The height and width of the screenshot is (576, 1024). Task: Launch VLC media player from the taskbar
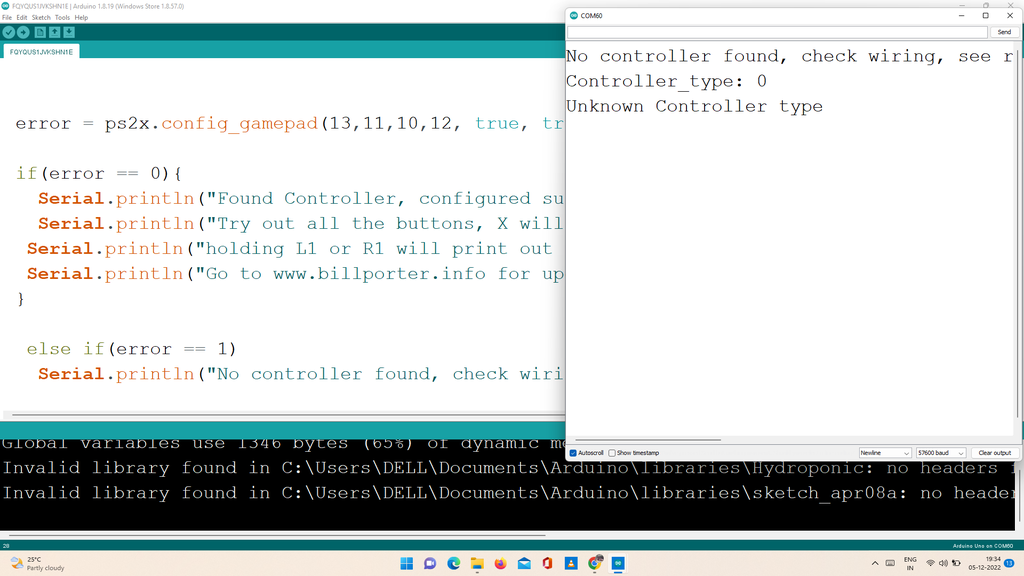(x=571, y=564)
